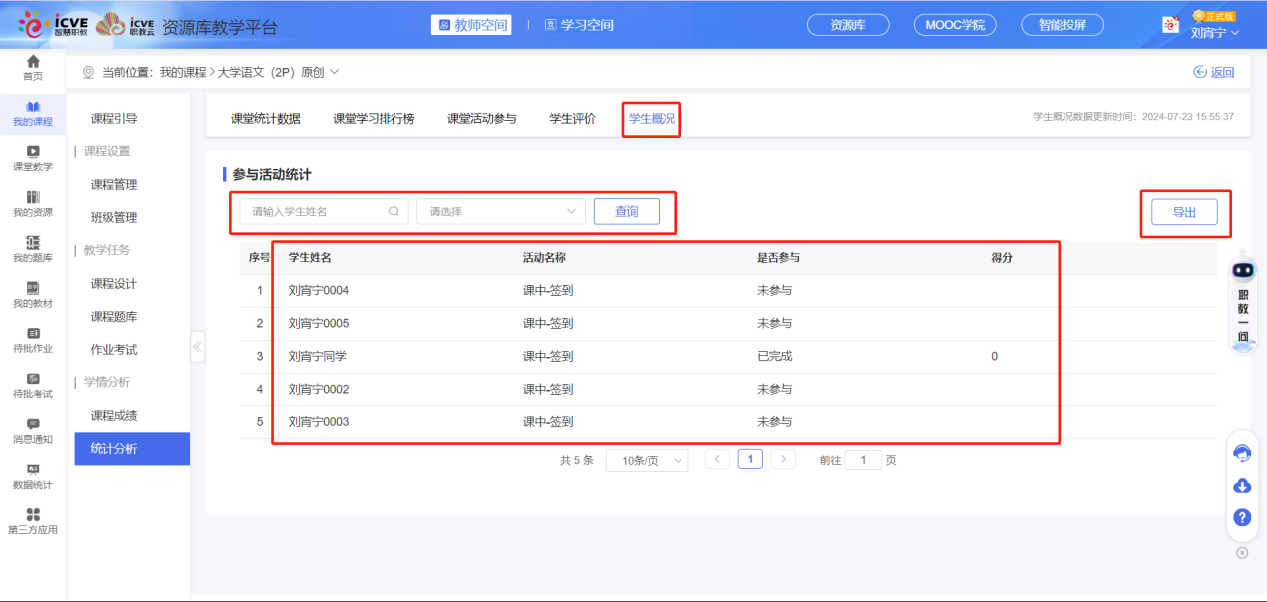Open the 待批作业 panel
1267x602 pixels.
pos(33,340)
